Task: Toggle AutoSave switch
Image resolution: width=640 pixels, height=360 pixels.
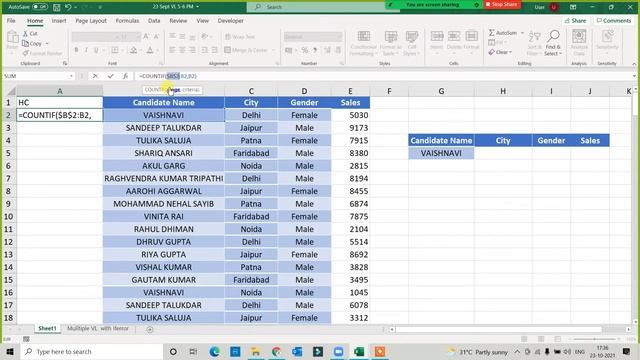Action: click(40, 7)
